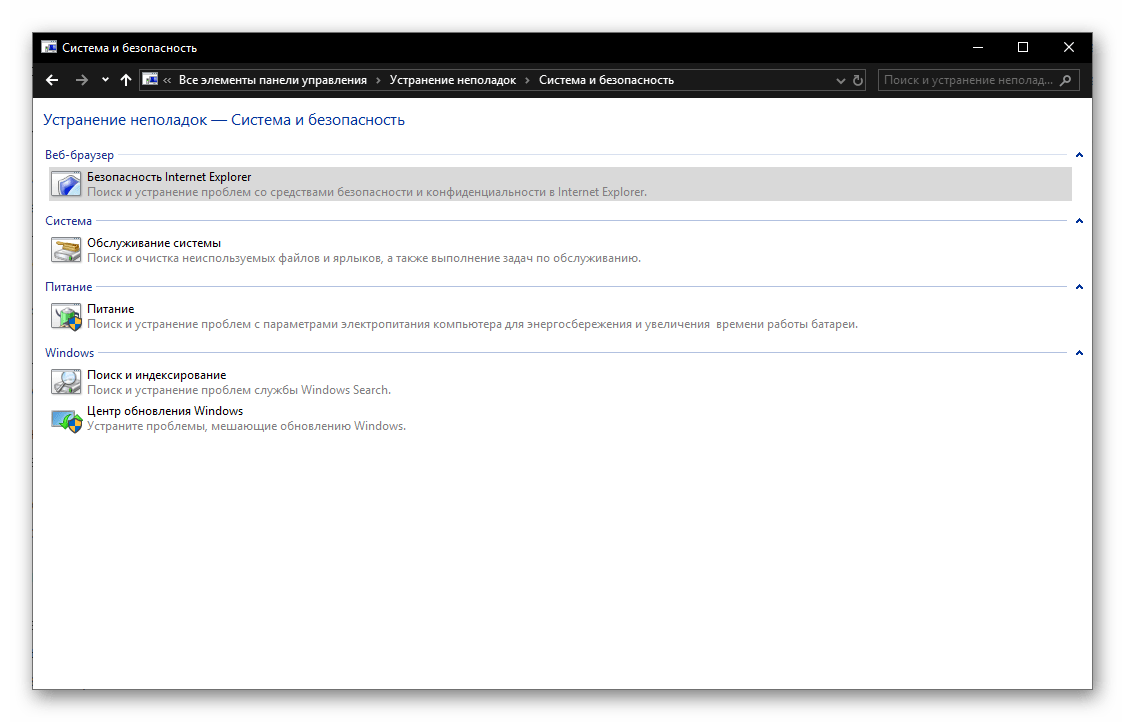Collapse the Веб-браузер section
The height and width of the screenshot is (722, 1125).
[x=1079, y=155]
